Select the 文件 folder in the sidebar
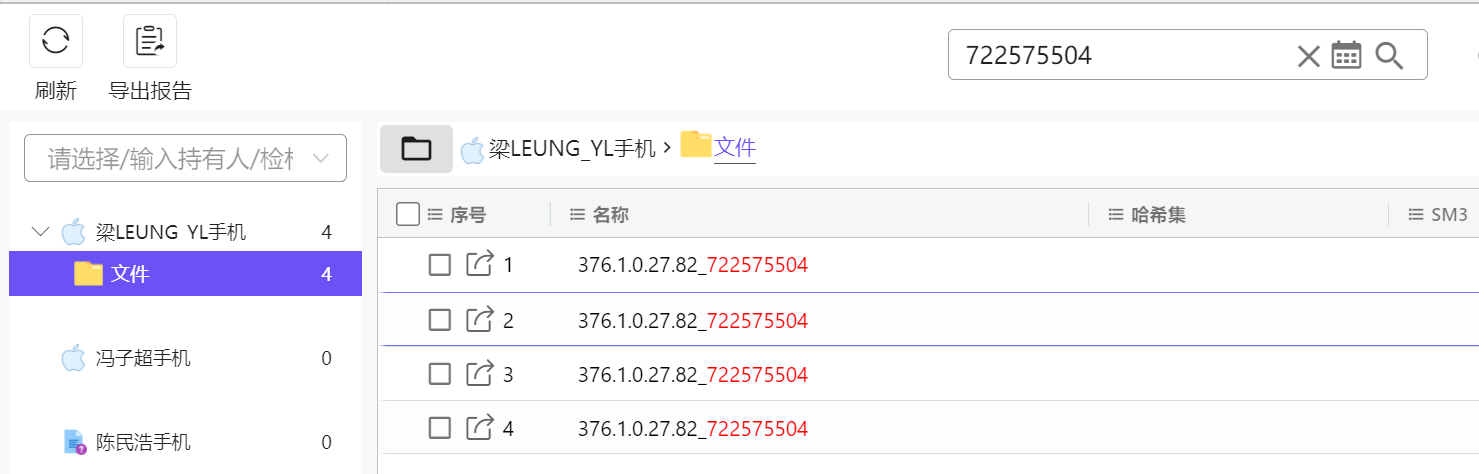 tap(130, 274)
